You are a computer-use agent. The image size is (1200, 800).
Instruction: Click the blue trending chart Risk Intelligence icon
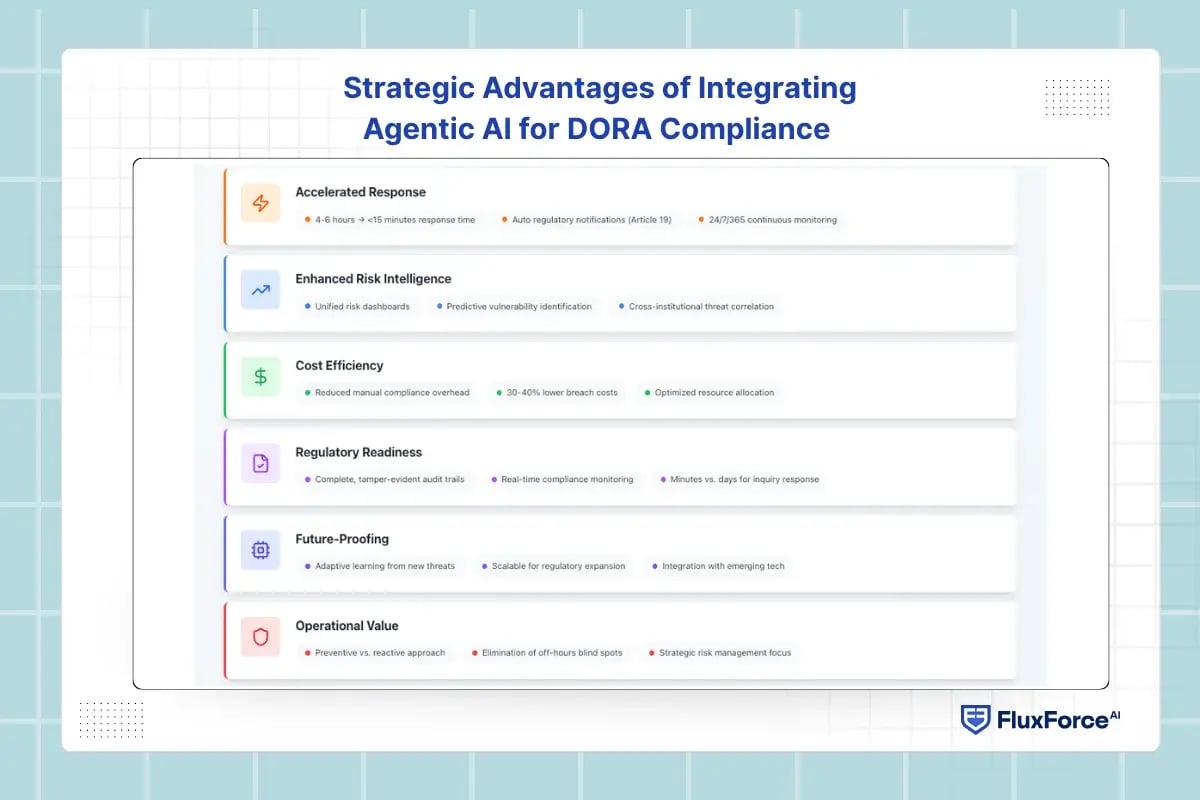pyautogui.click(x=261, y=290)
